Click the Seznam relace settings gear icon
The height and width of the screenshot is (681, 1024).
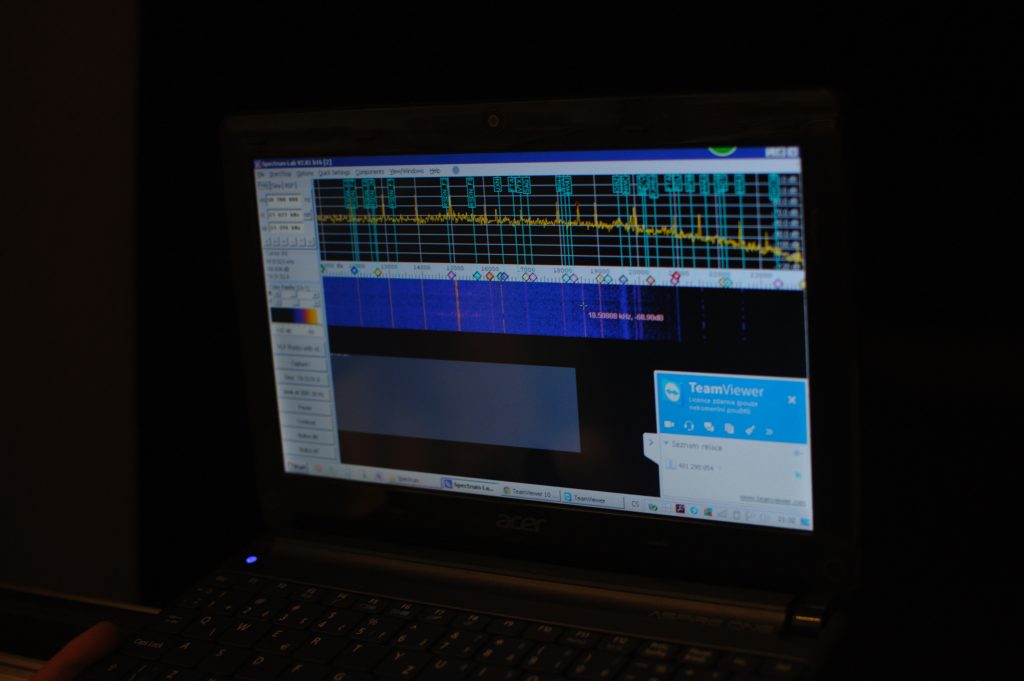coord(797,452)
